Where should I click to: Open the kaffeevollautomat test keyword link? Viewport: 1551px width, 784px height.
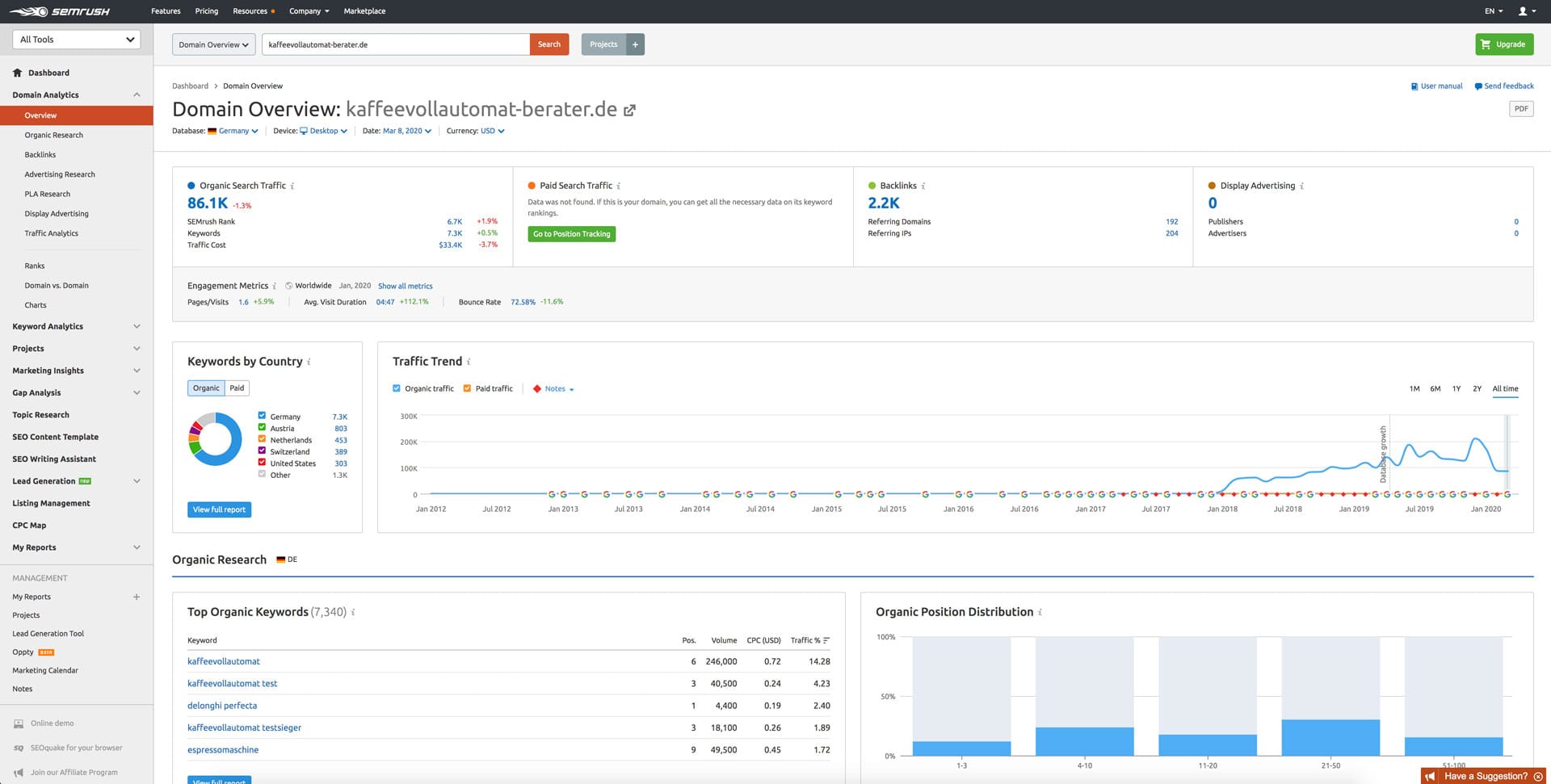point(232,684)
